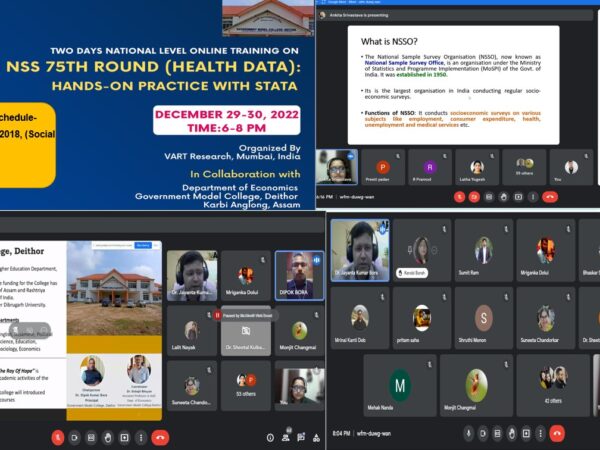This screenshot has height=450, width=600.
Task: Click the wfm-duwg-wan code beside 8:04 PM
Action: (x=374, y=434)
